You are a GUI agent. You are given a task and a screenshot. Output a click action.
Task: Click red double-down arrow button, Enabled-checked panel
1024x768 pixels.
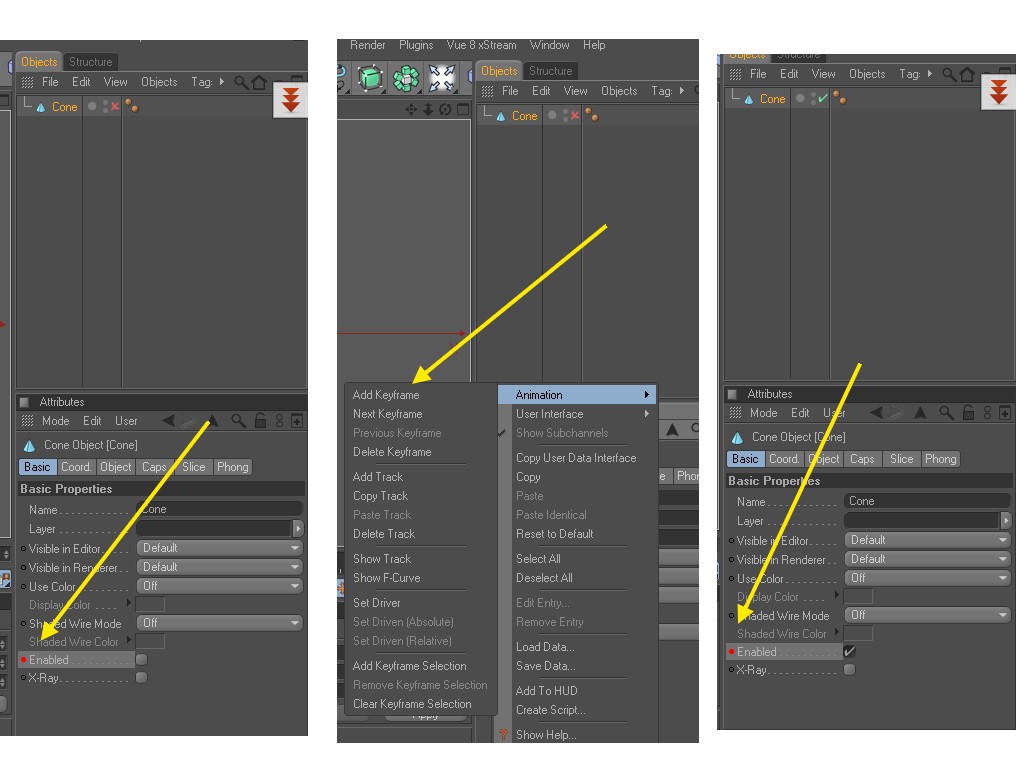999,92
